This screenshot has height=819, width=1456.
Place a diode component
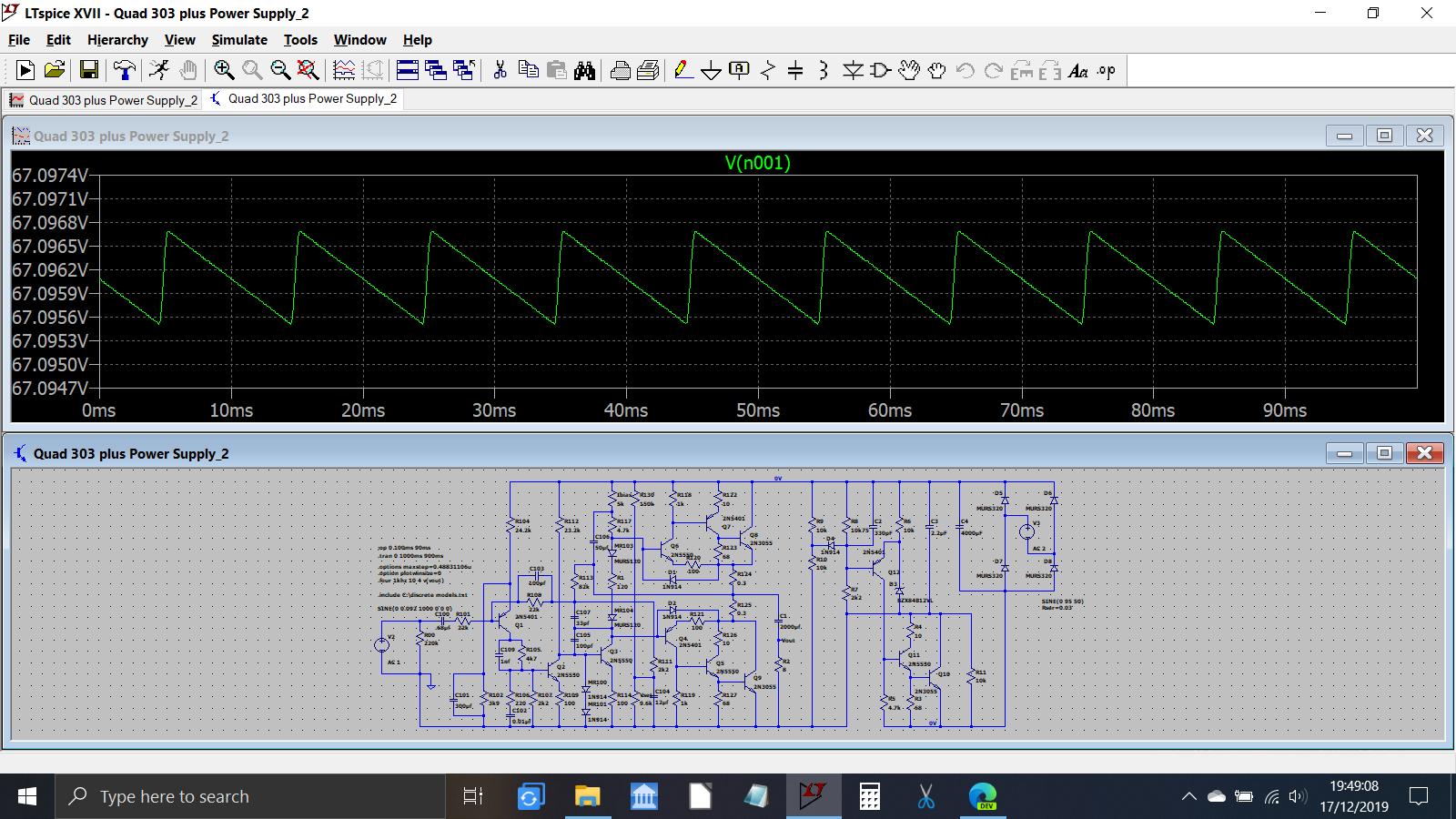pyautogui.click(x=853, y=70)
